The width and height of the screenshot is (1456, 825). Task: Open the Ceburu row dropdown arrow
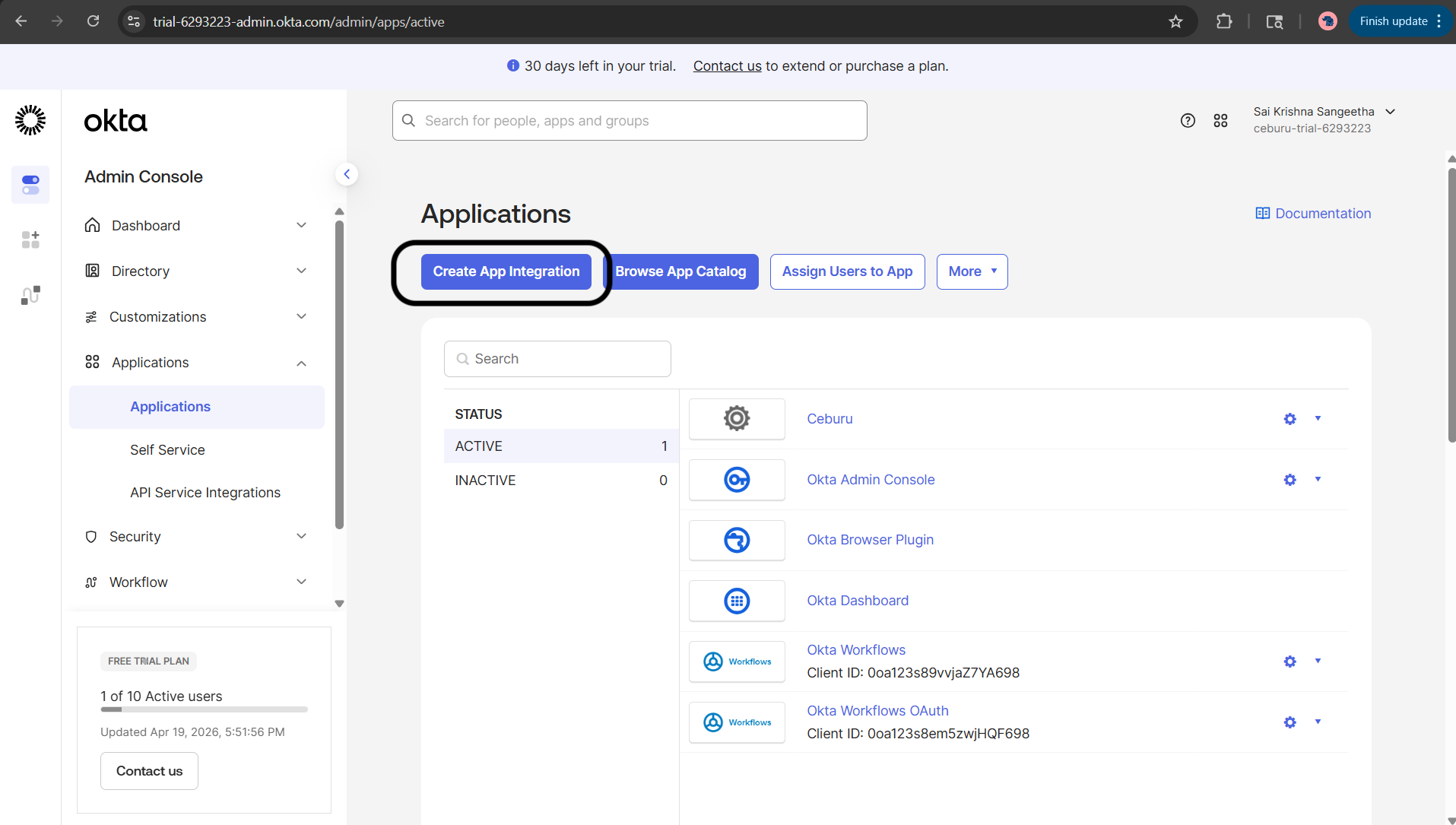click(x=1318, y=418)
